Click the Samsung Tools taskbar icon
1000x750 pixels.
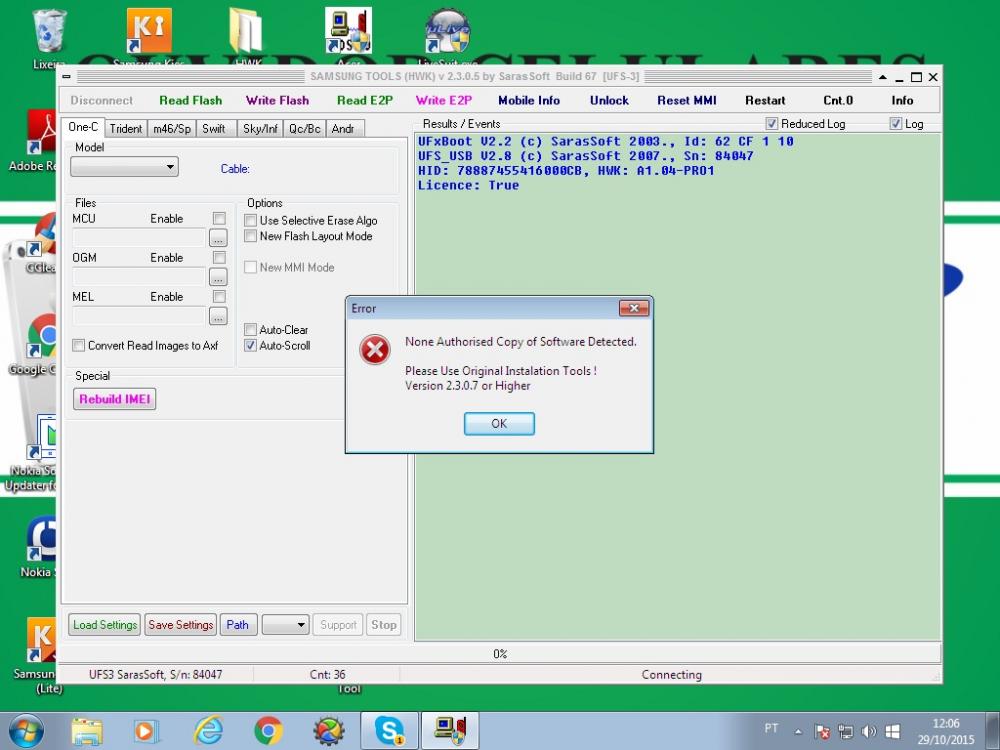point(450,732)
